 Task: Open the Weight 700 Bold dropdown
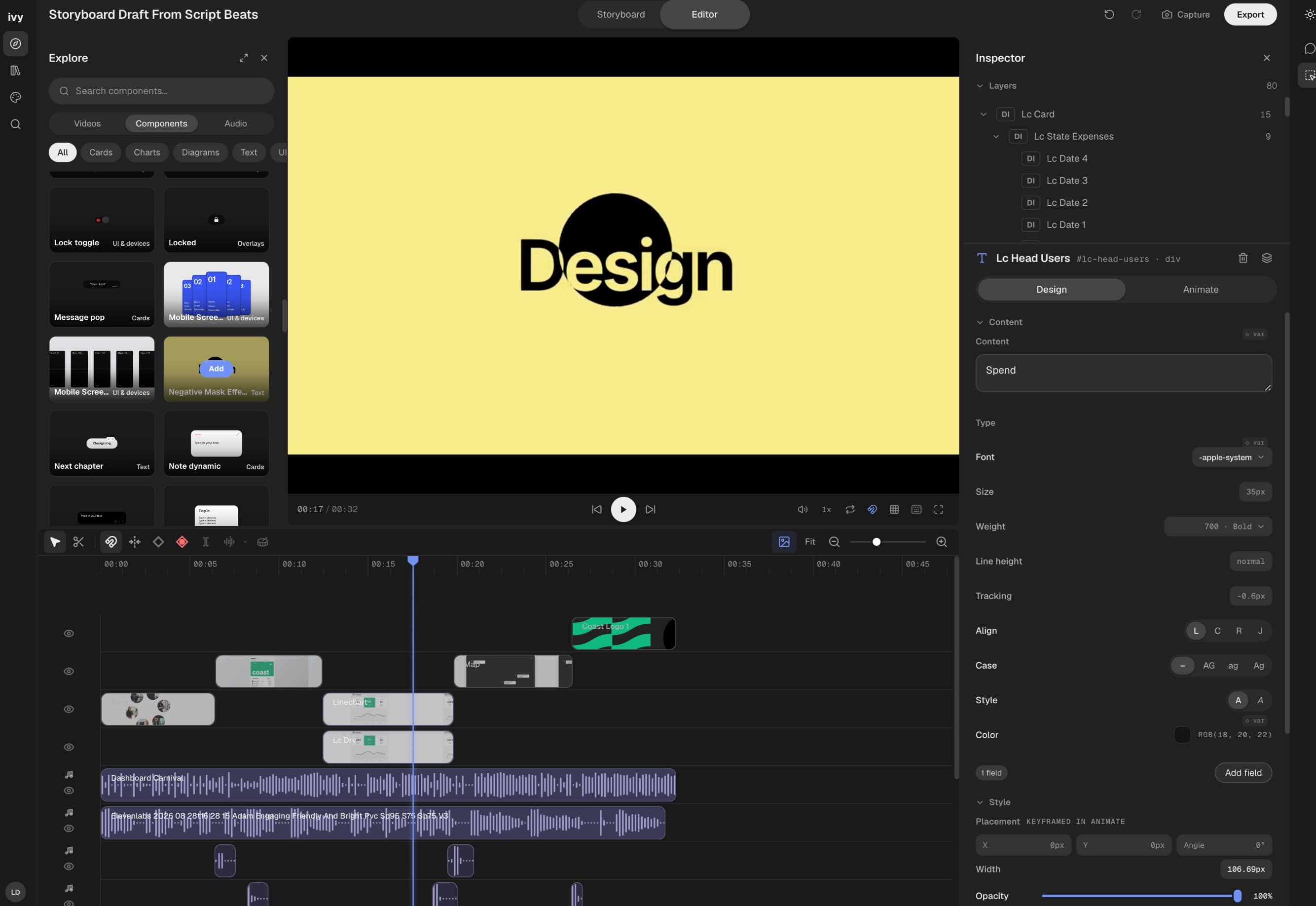pyautogui.click(x=1217, y=526)
